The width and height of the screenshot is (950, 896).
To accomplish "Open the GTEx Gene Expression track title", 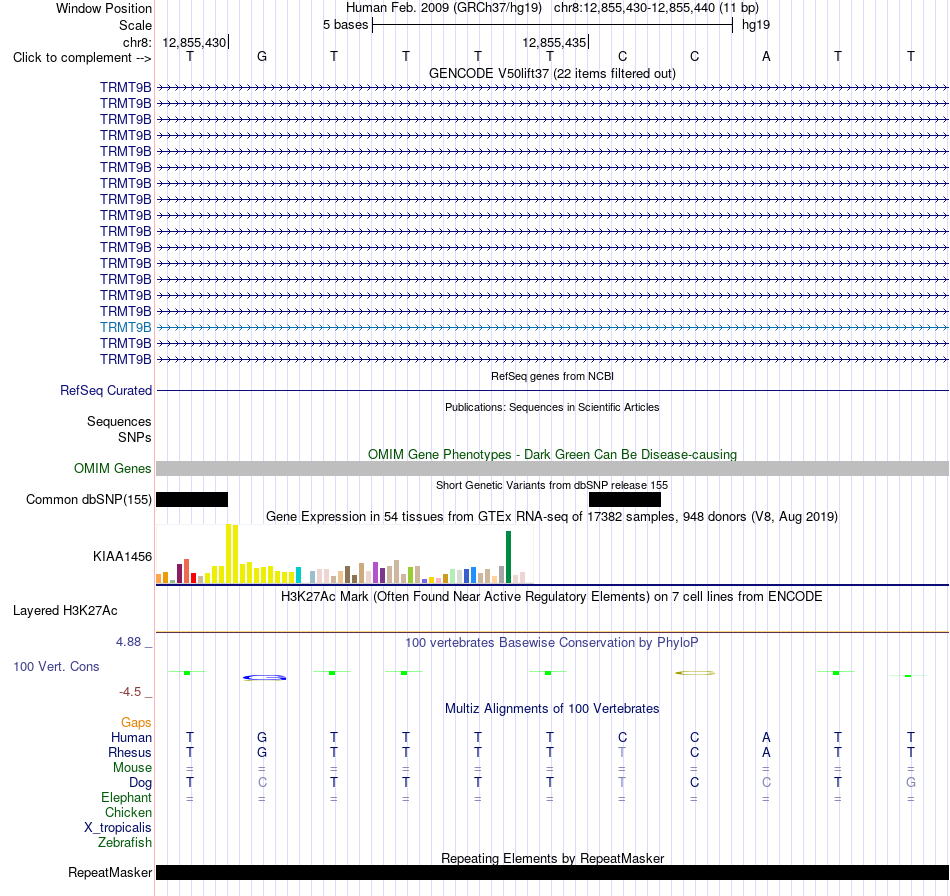I will pos(552,517).
